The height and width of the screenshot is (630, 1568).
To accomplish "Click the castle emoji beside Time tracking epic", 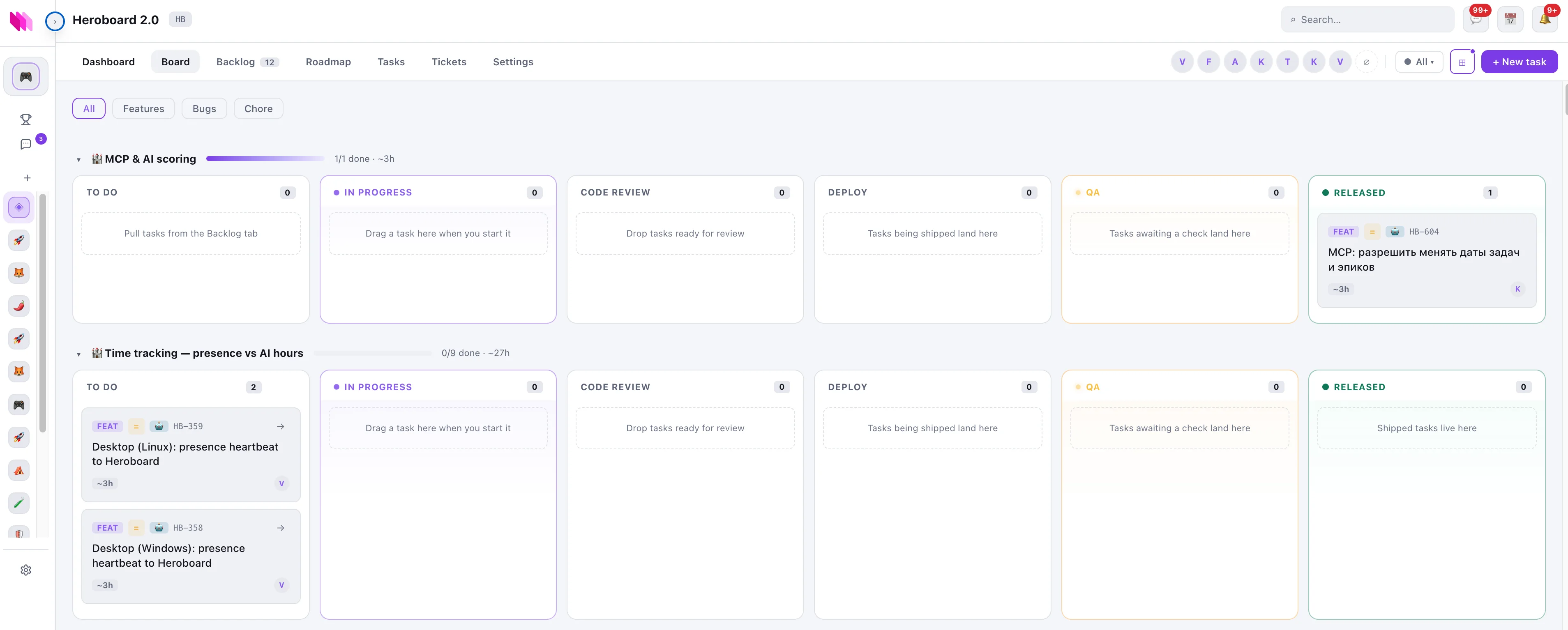I will coord(97,353).
